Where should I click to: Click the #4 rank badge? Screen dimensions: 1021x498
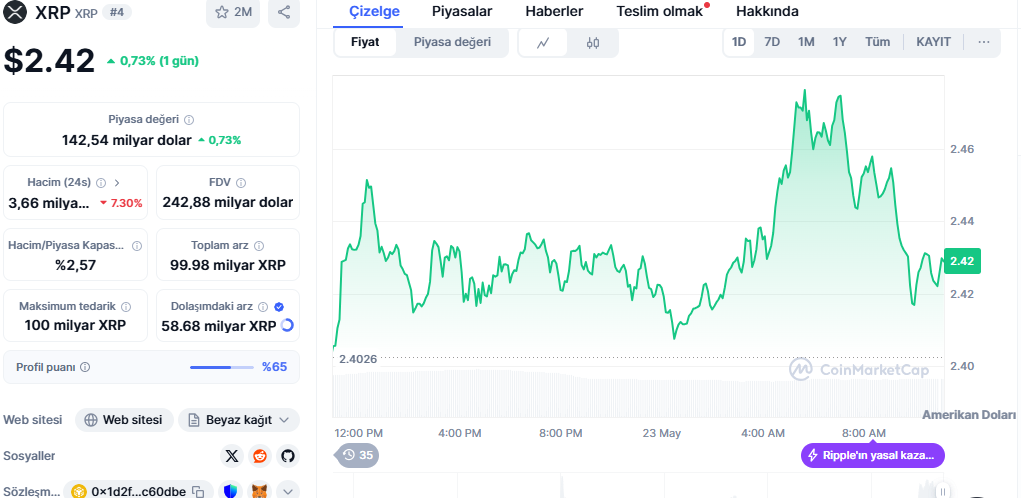(117, 12)
